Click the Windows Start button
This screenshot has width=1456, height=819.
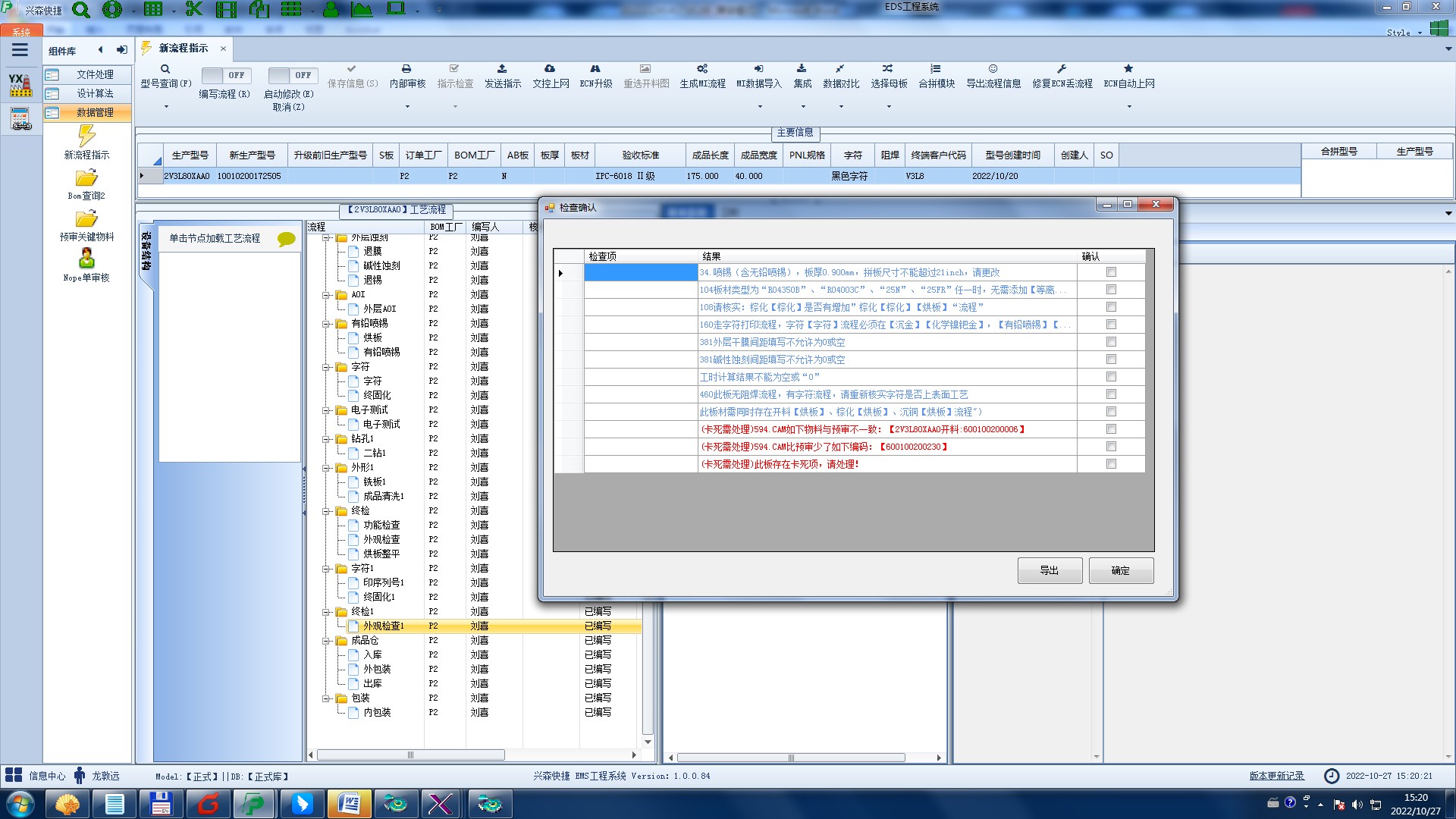point(20,803)
